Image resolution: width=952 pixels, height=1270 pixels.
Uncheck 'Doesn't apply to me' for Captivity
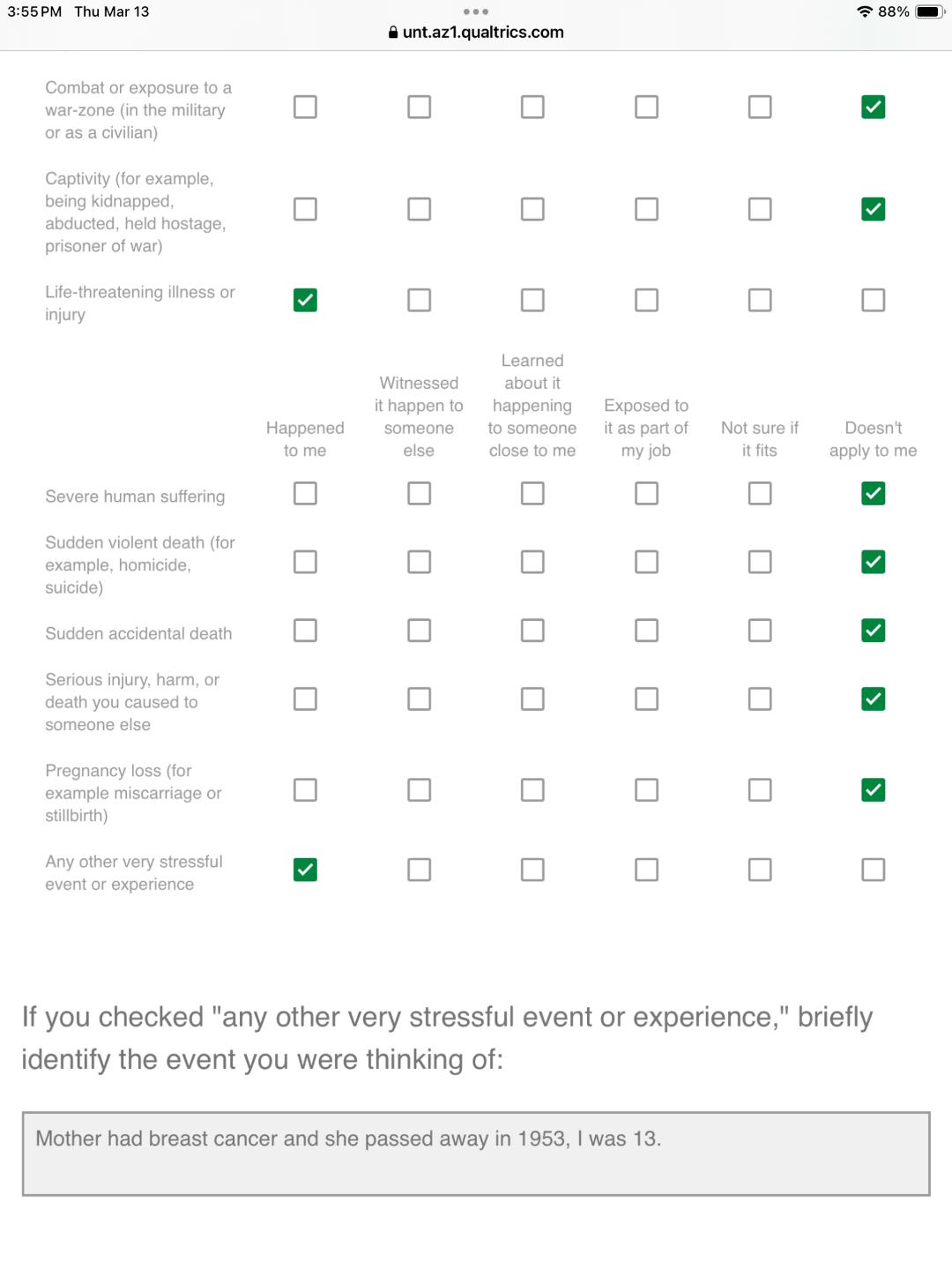click(874, 209)
